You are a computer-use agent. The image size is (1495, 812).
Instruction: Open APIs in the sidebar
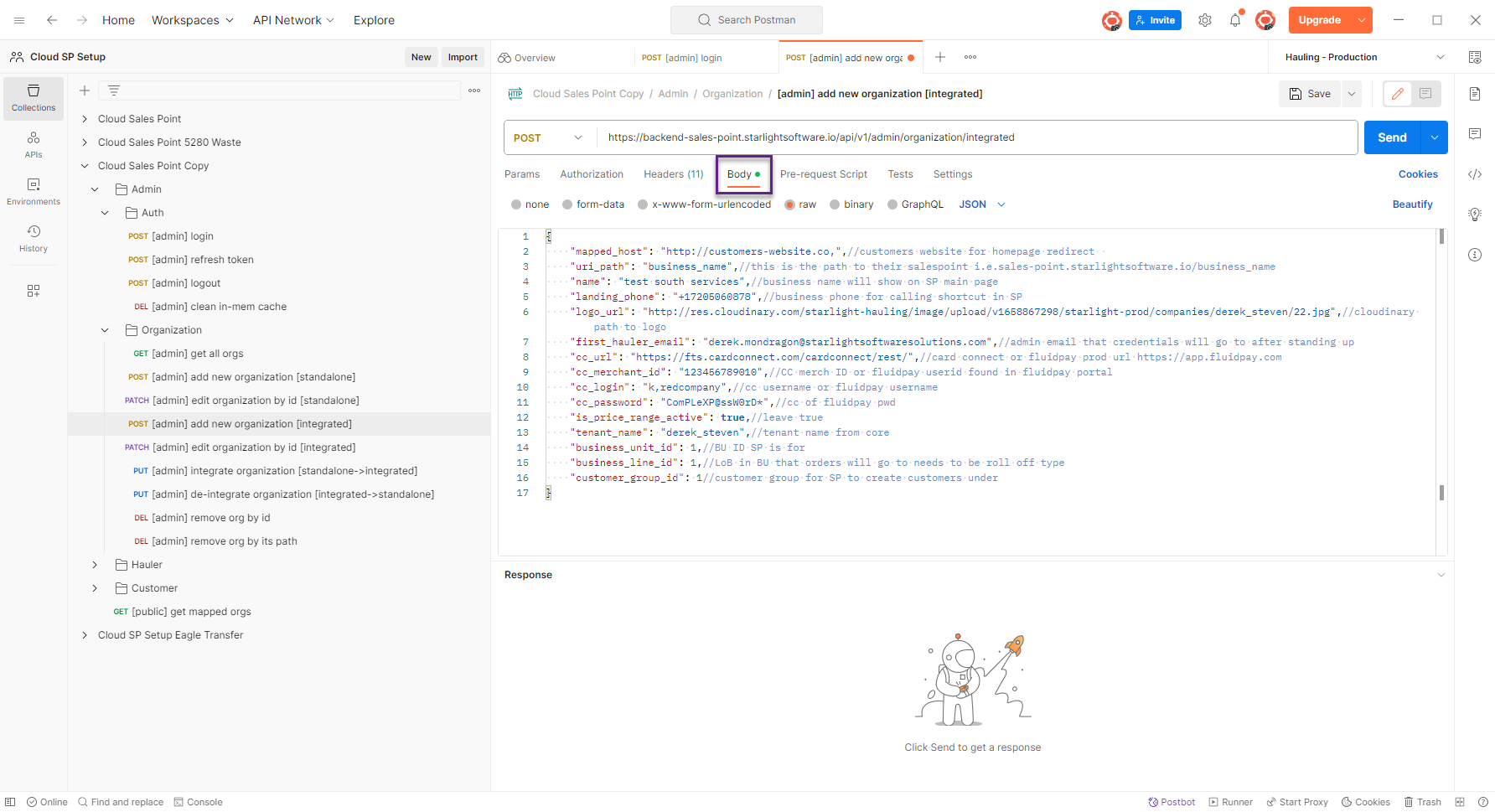[x=34, y=145]
